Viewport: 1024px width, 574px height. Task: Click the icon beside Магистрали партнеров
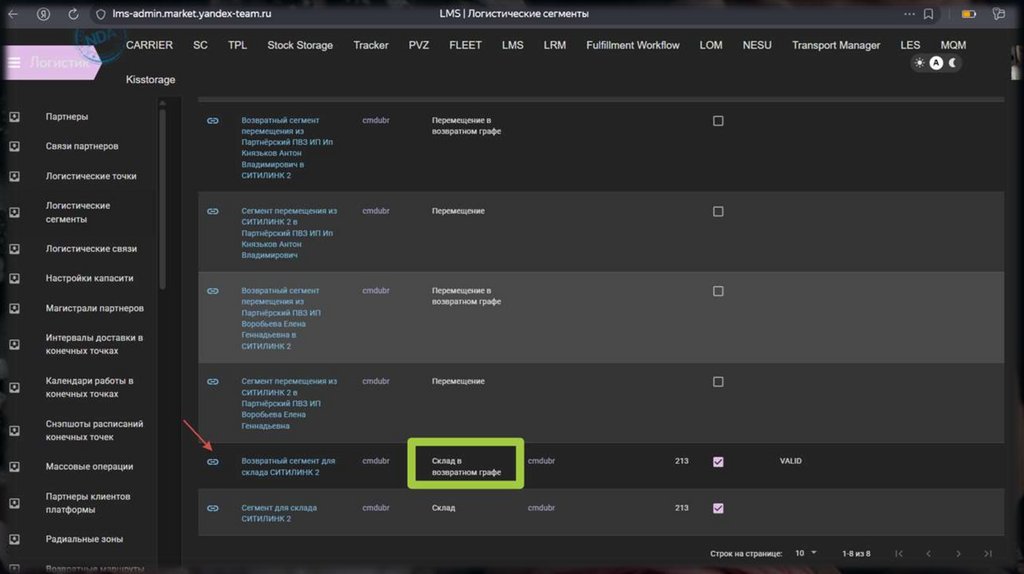14,308
